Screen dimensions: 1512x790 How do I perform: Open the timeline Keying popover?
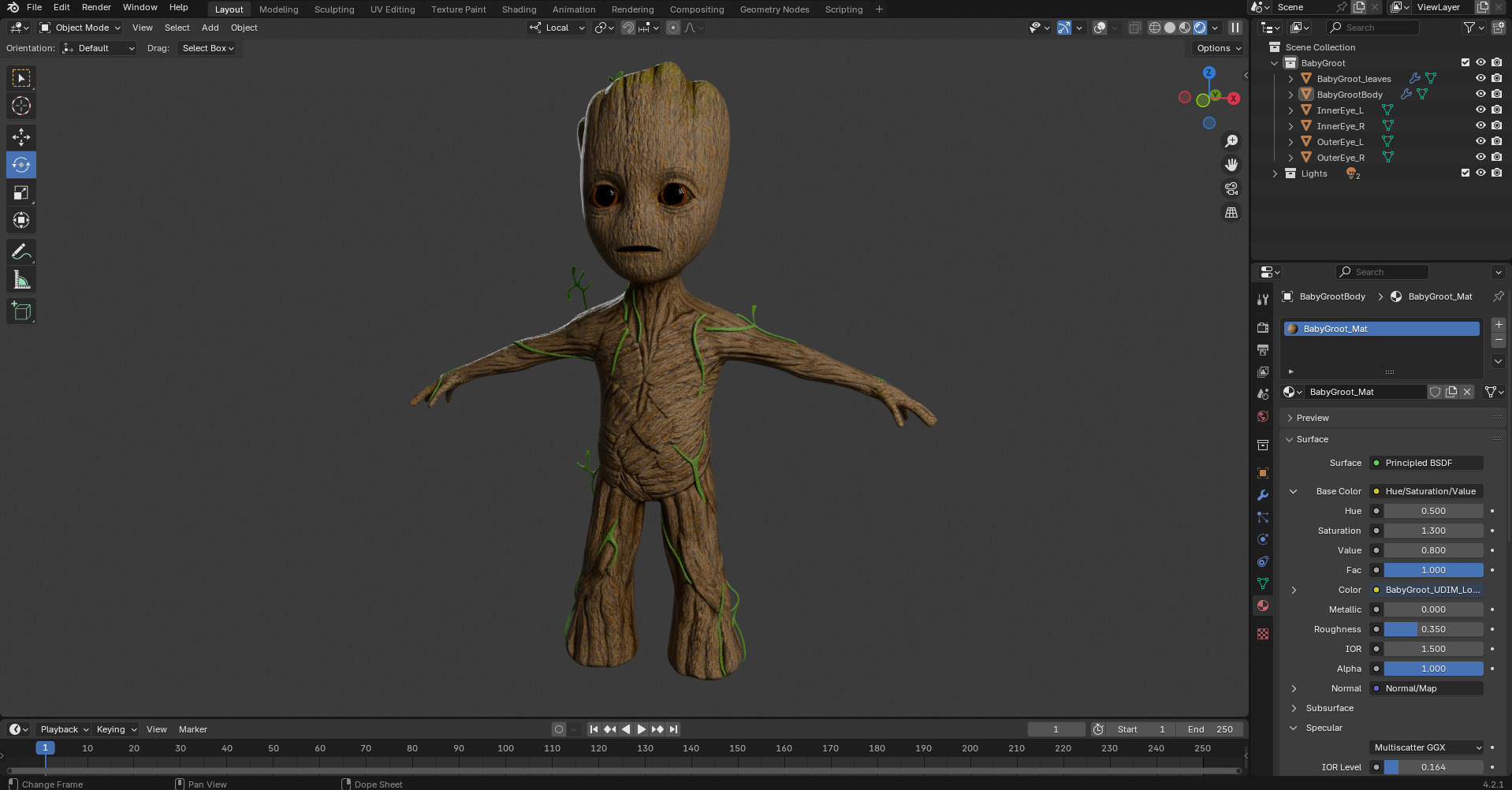[x=115, y=729]
